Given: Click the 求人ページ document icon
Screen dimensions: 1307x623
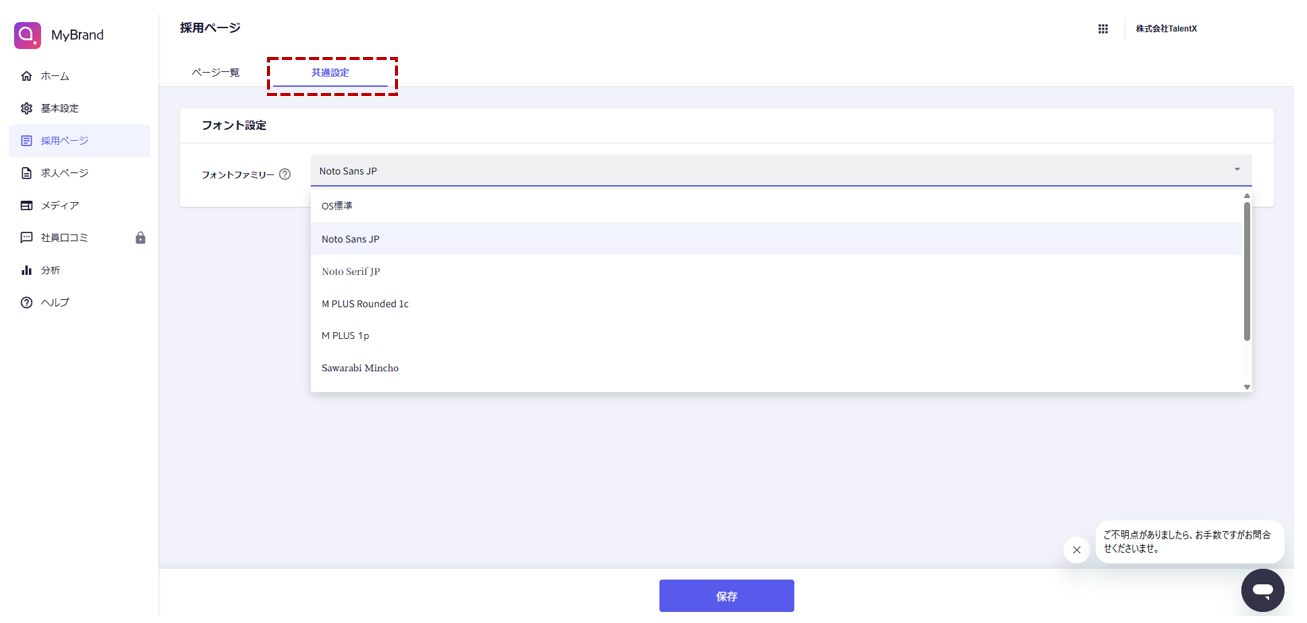Looking at the screenshot, I should (27, 173).
